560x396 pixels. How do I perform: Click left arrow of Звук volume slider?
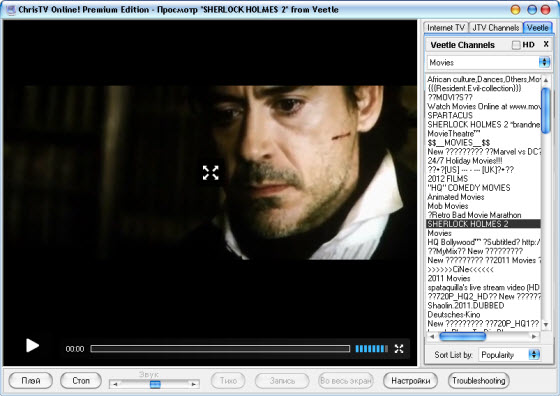point(115,384)
